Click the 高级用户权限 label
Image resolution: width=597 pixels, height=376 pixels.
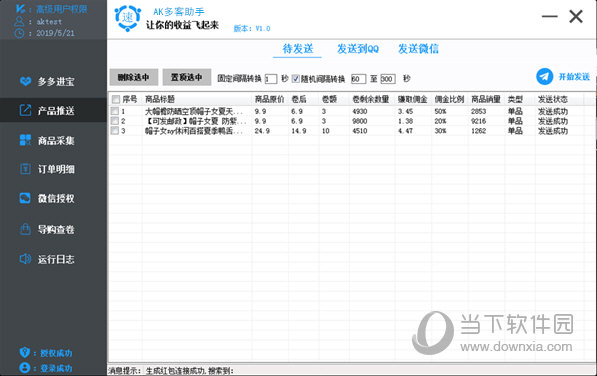click(x=61, y=9)
